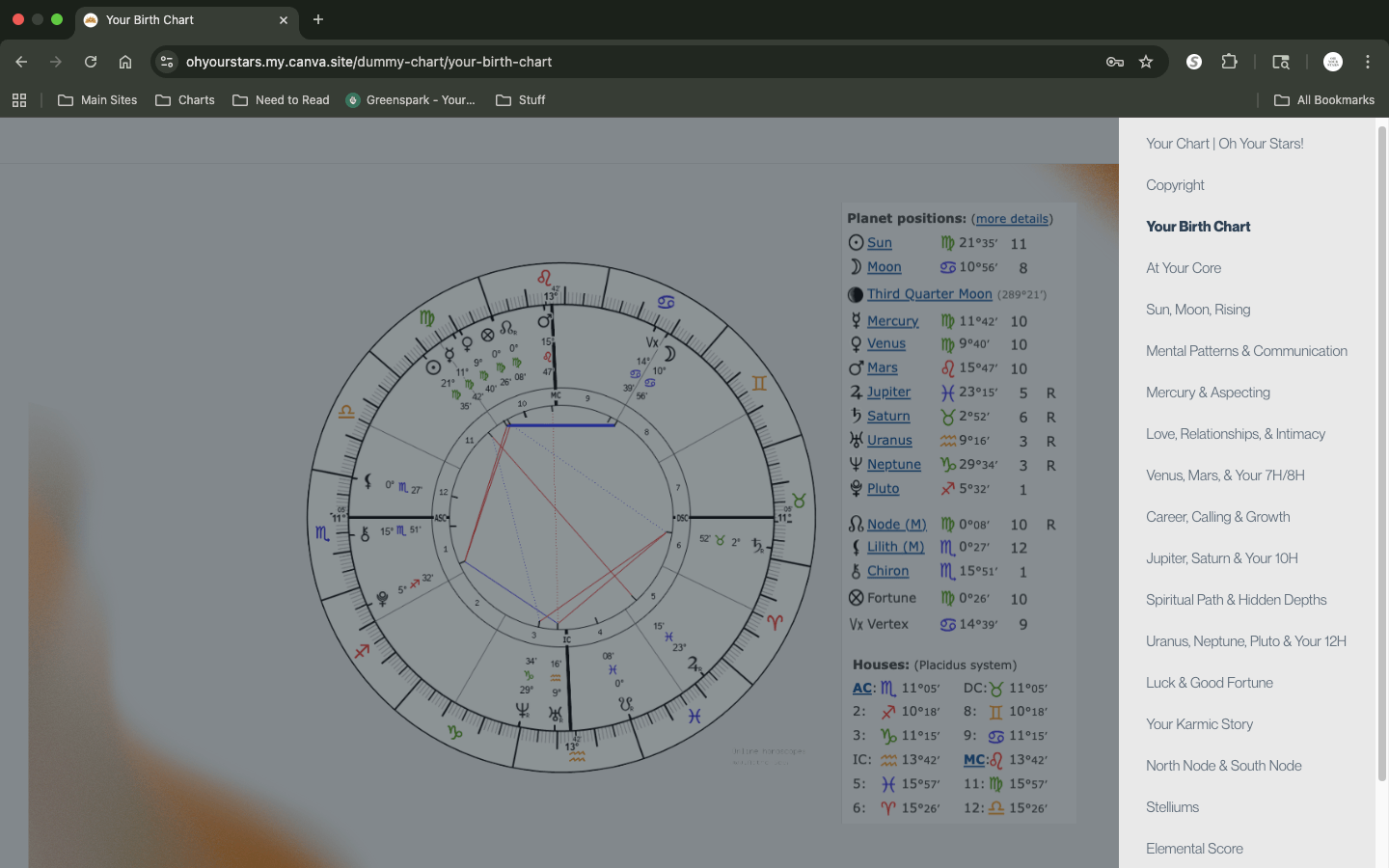This screenshot has height=868, width=1389.
Task: Click the Greenspark bookmark link
Action: [x=411, y=100]
